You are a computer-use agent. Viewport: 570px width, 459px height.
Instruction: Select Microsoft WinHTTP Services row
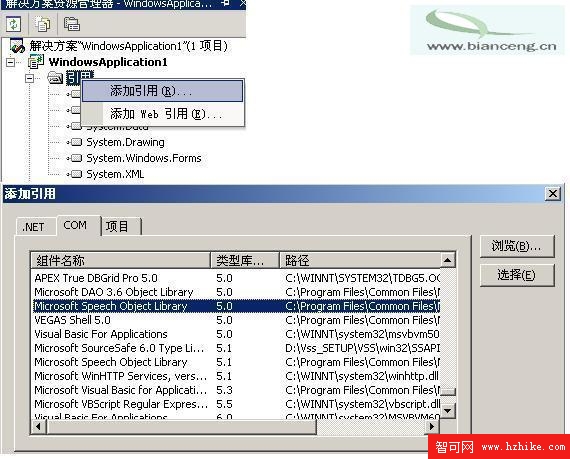(x=236, y=376)
